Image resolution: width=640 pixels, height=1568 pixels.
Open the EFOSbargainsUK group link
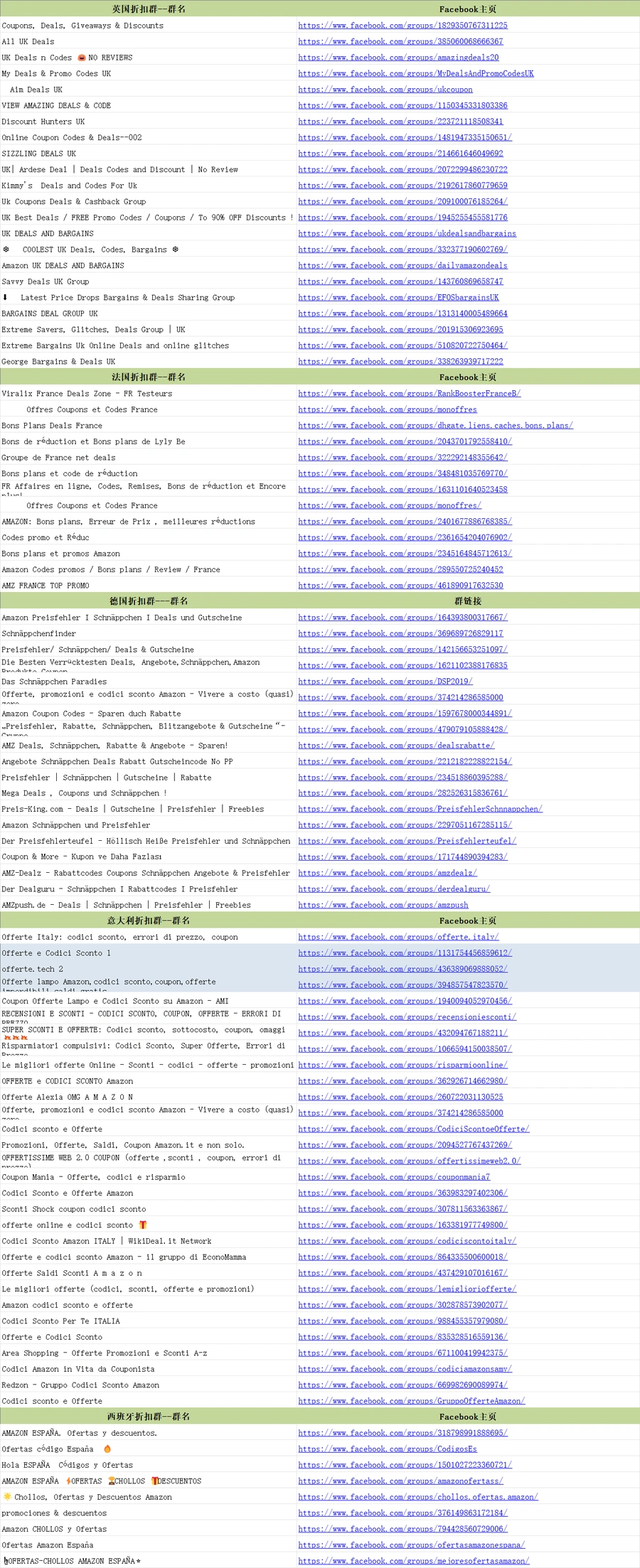(398, 297)
